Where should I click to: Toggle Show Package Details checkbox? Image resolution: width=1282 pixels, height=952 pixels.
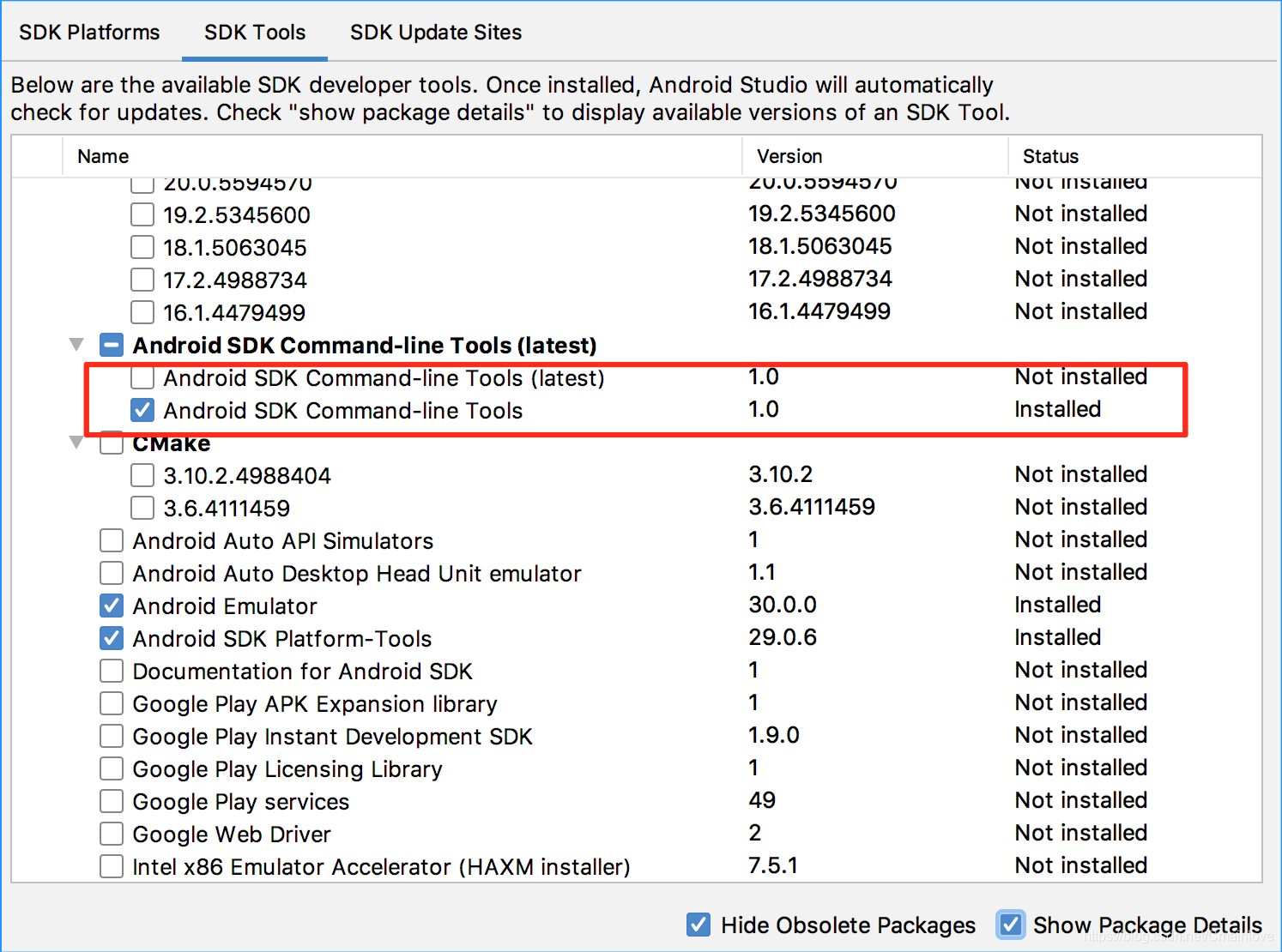pos(1011,925)
